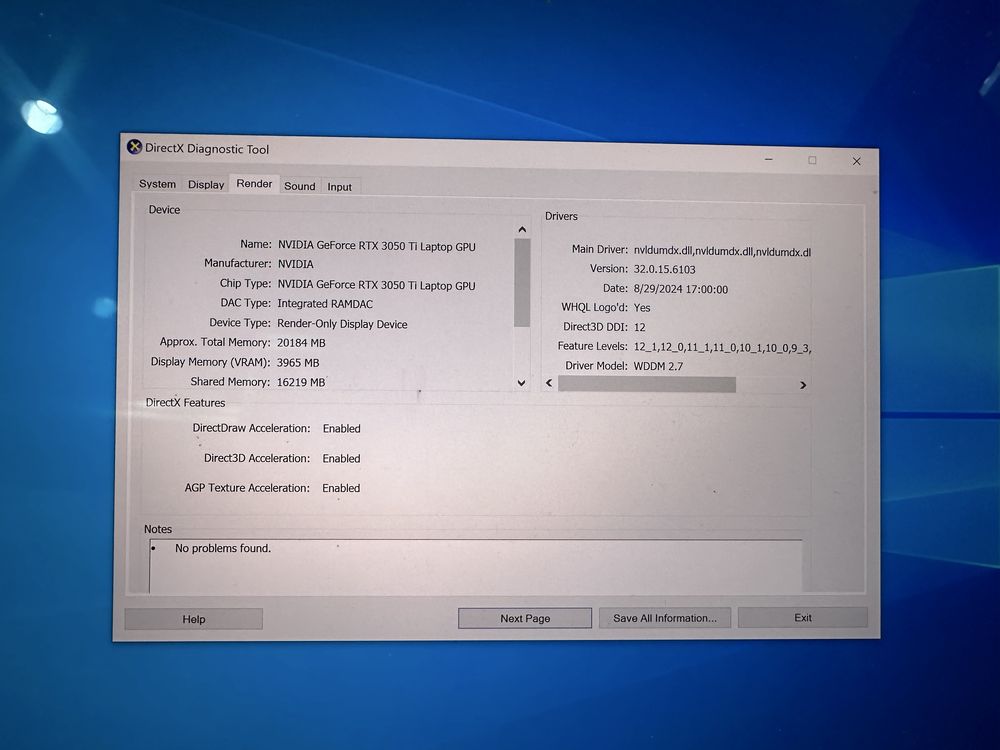This screenshot has width=1000, height=750.
Task: Click the Drivers panel horizontal scrollbar thumb
Action: coord(647,384)
